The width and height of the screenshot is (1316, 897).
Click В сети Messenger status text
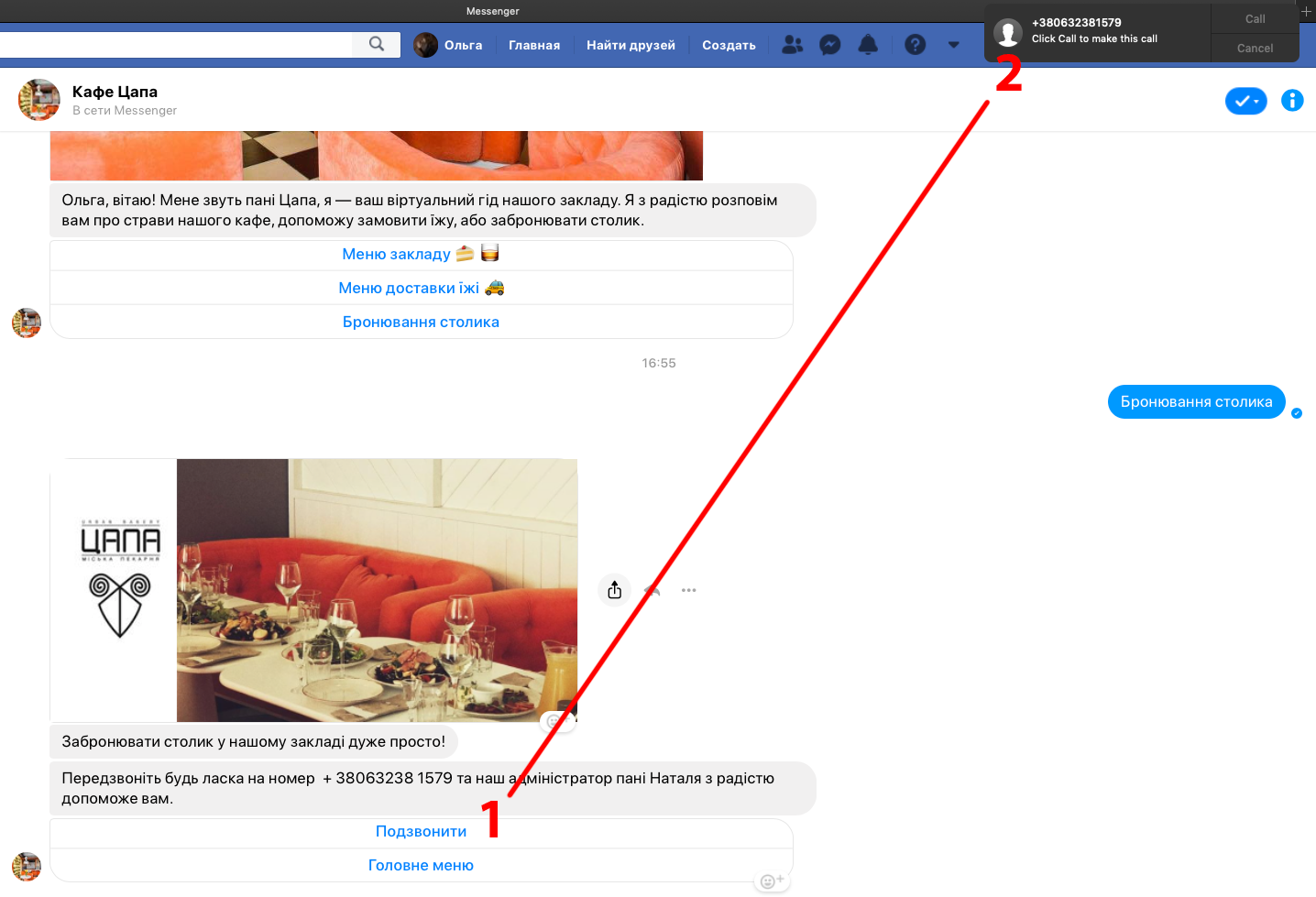pyautogui.click(x=125, y=111)
